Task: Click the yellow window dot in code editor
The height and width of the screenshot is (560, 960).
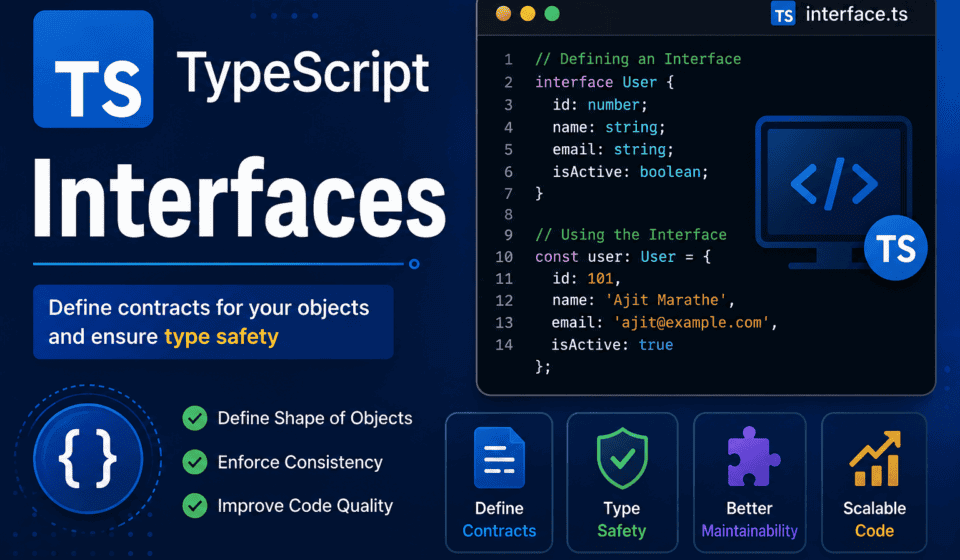Action: (528, 13)
